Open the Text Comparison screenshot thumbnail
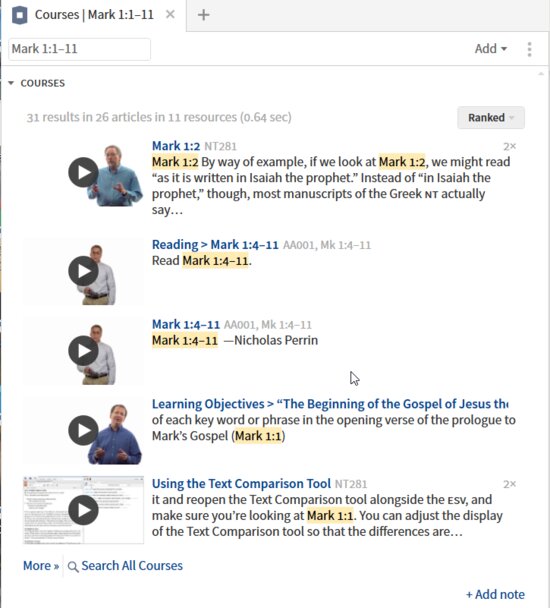 pyautogui.click(x=83, y=510)
